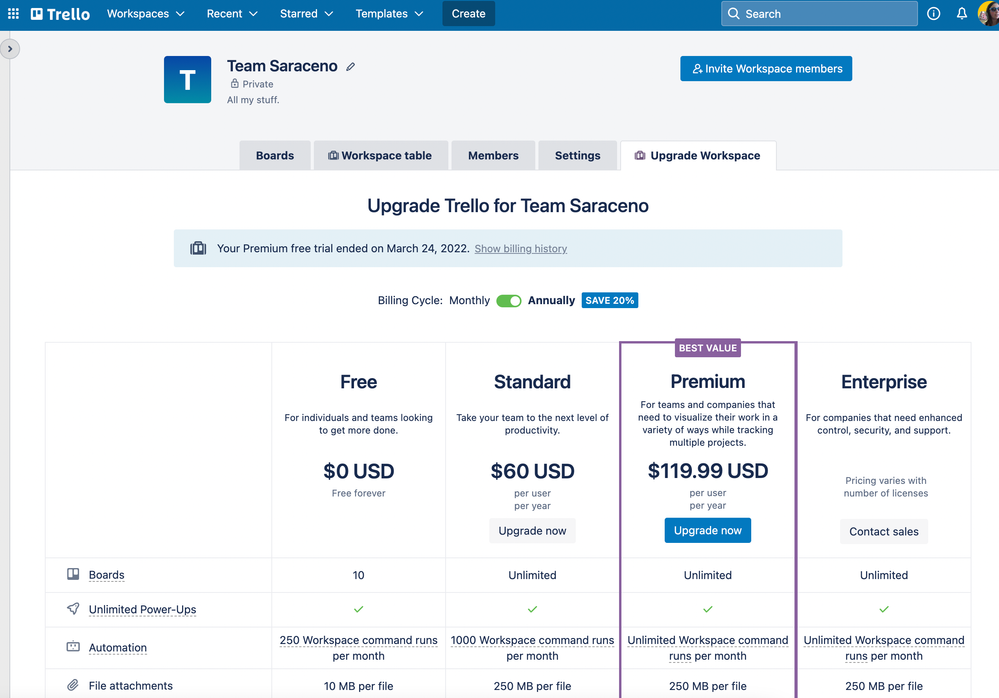The height and width of the screenshot is (698, 999).
Task: Click Contact sales under Enterprise
Action: (884, 532)
